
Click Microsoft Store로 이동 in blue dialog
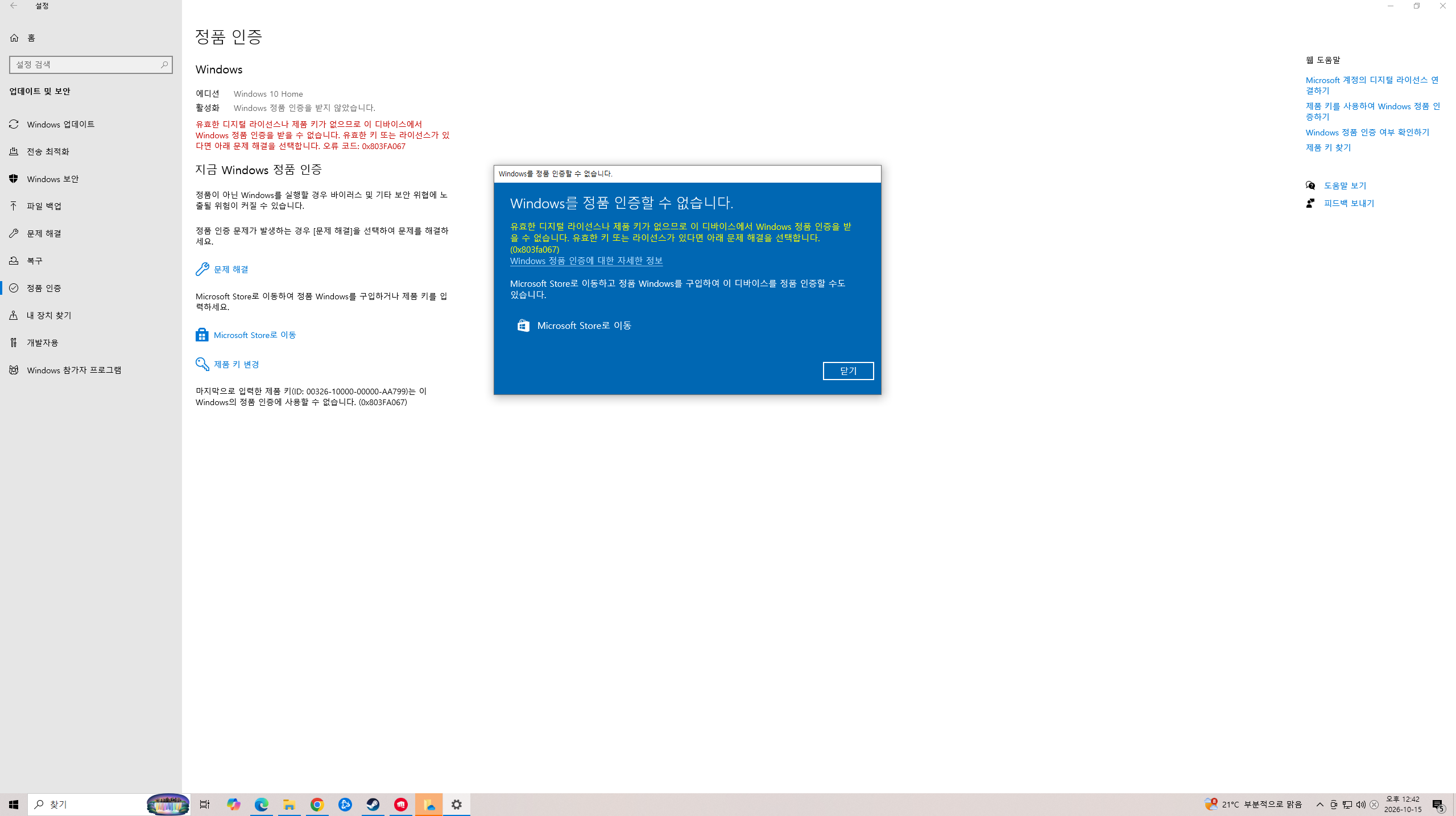tap(574, 325)
